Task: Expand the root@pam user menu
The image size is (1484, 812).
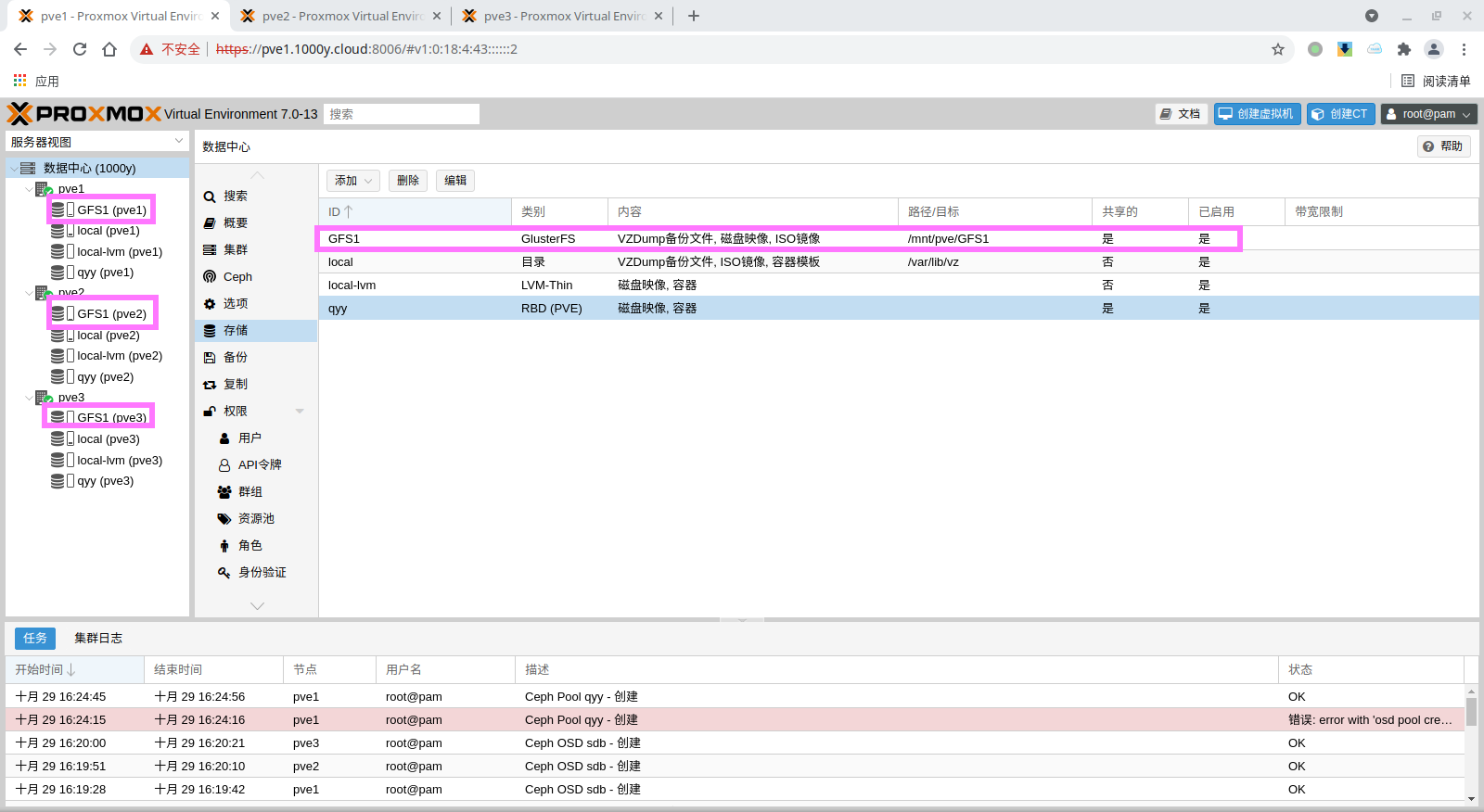Action: tap(1428, 114)
